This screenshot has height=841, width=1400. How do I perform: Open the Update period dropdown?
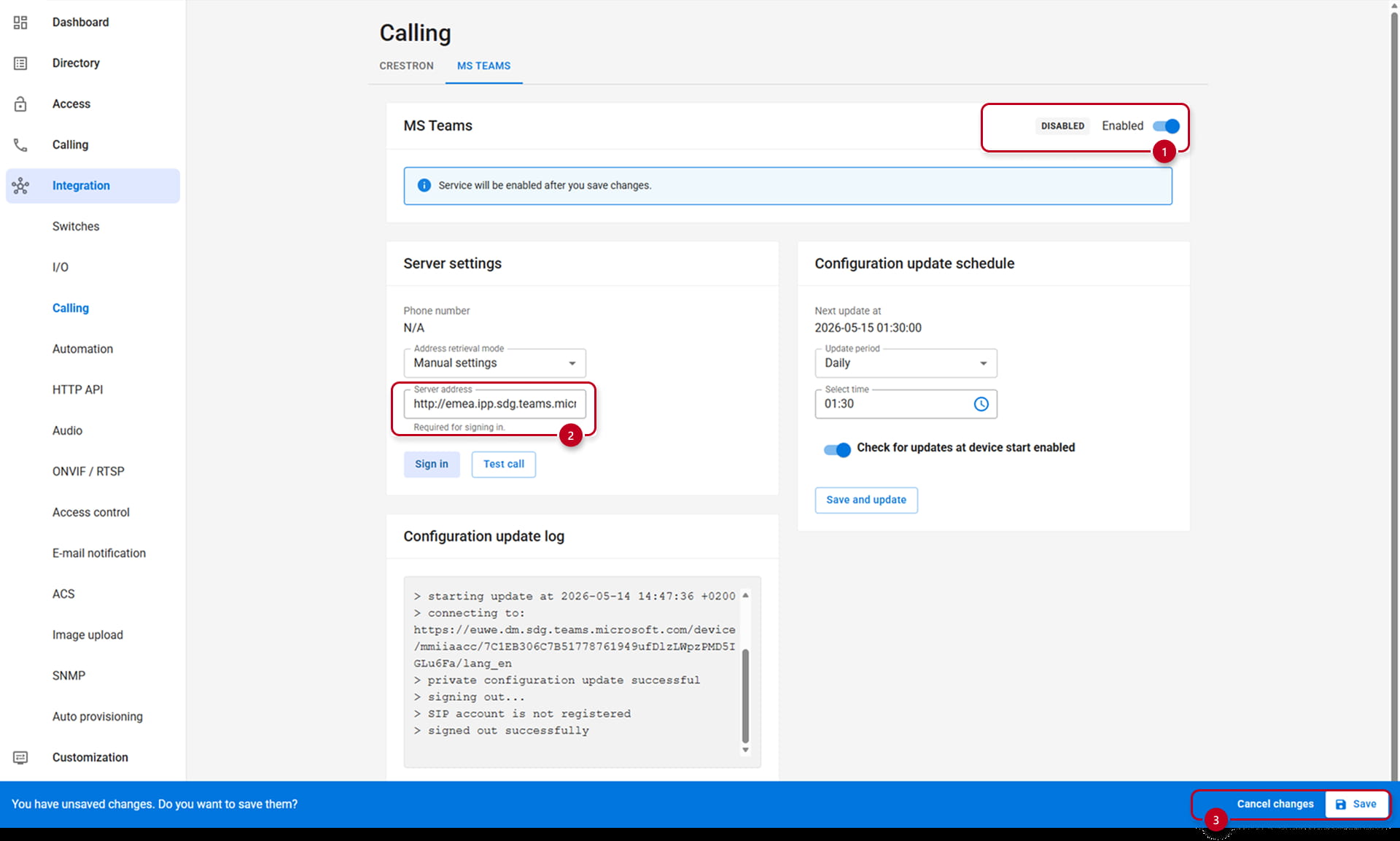(x=906, y=363)
